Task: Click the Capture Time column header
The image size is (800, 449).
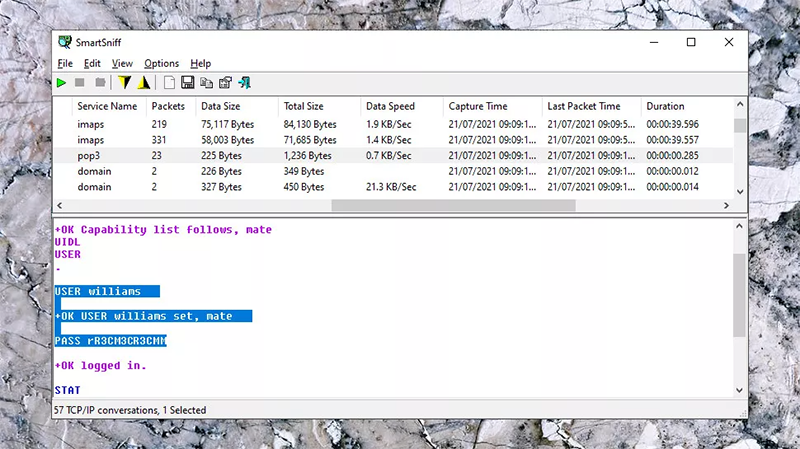Action: (x=478, y=106)
